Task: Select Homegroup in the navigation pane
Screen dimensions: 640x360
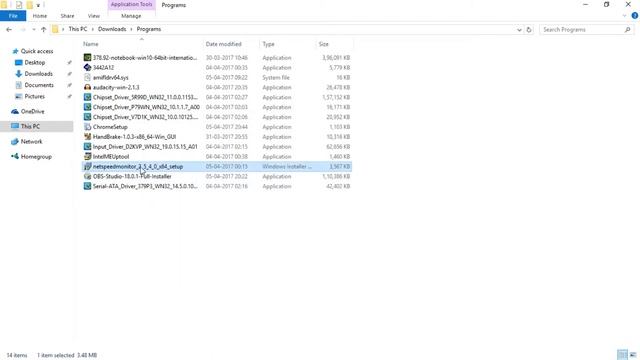Action: click(36, 157)
